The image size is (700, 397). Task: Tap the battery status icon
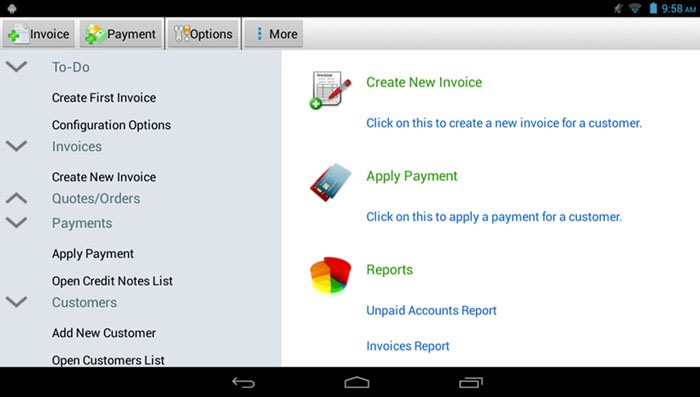coord(653,8)
